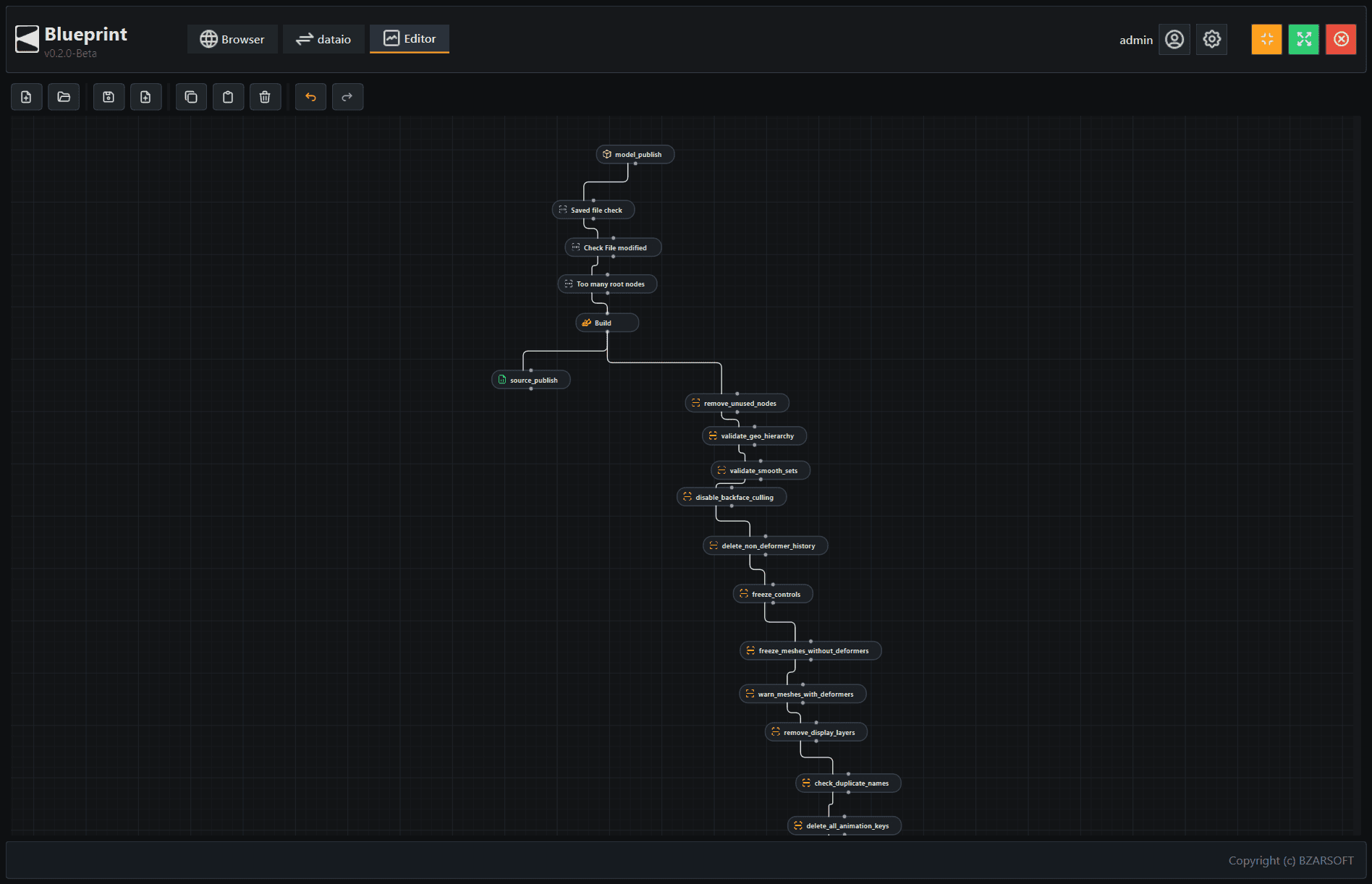
Task: Click the cube icon on model_publish node
Action: [x=607, y=154]
